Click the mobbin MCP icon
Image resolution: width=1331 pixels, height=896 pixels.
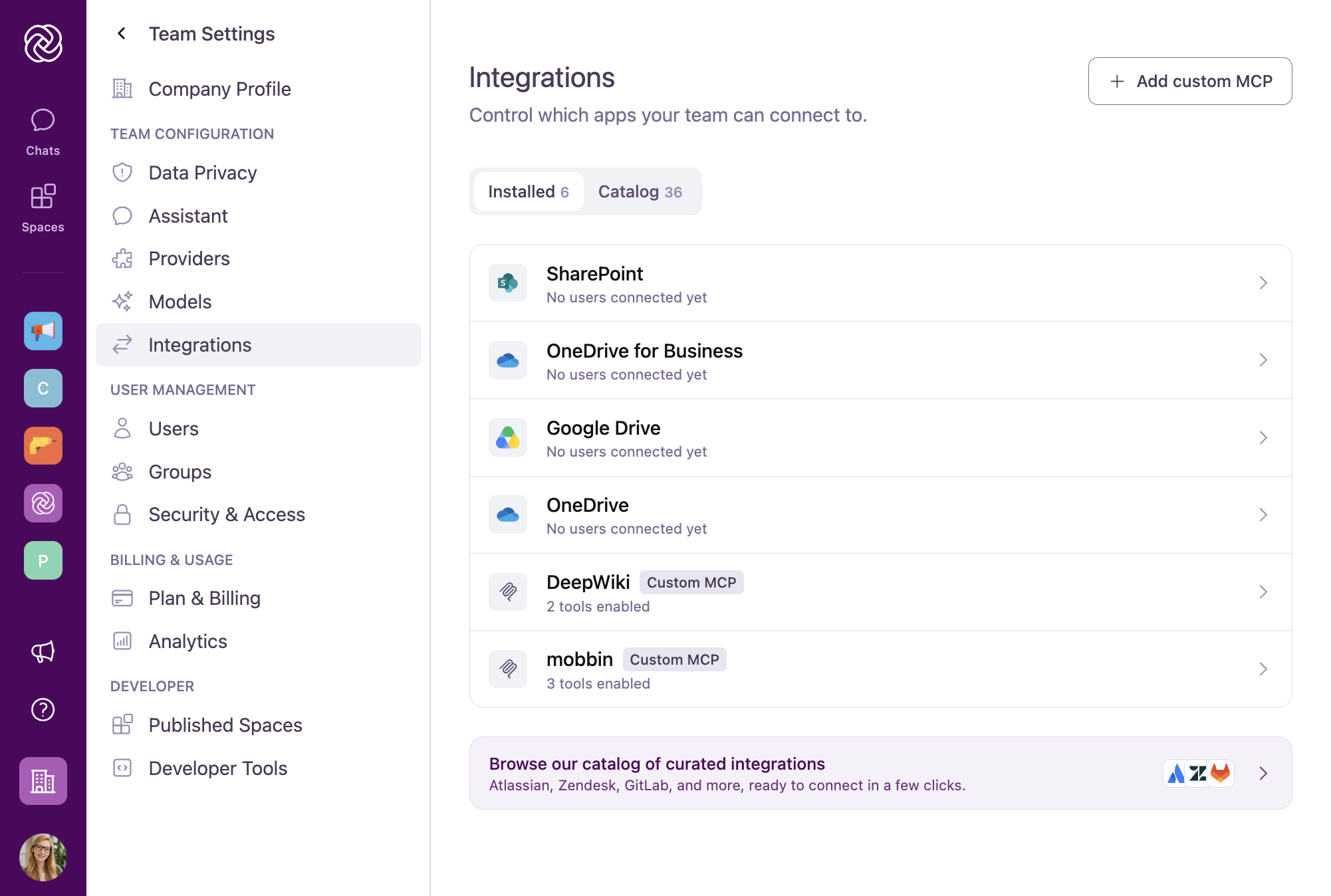click(x=508, y=669)
